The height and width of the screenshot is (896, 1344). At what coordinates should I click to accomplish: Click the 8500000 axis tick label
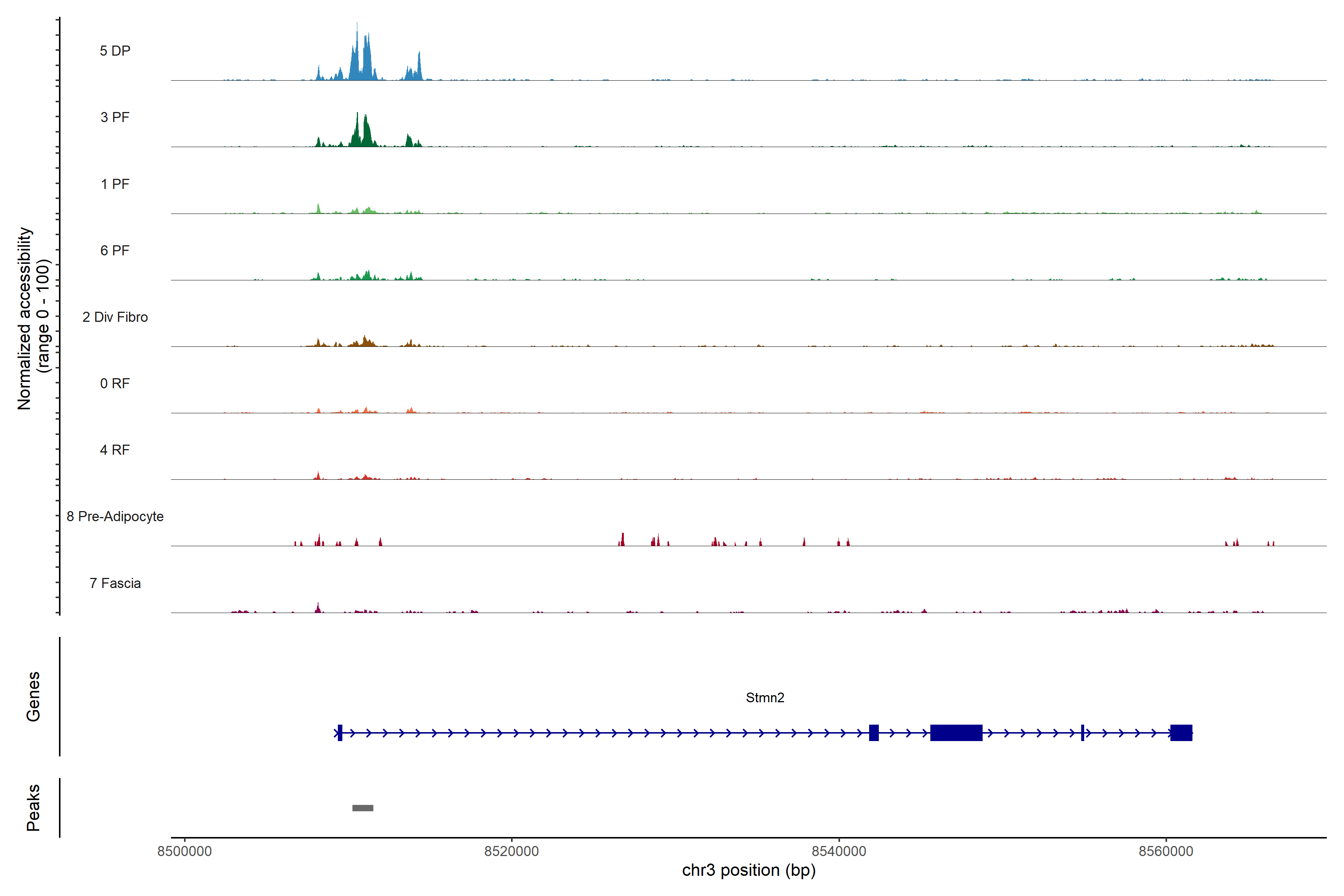tap(184, 852)
